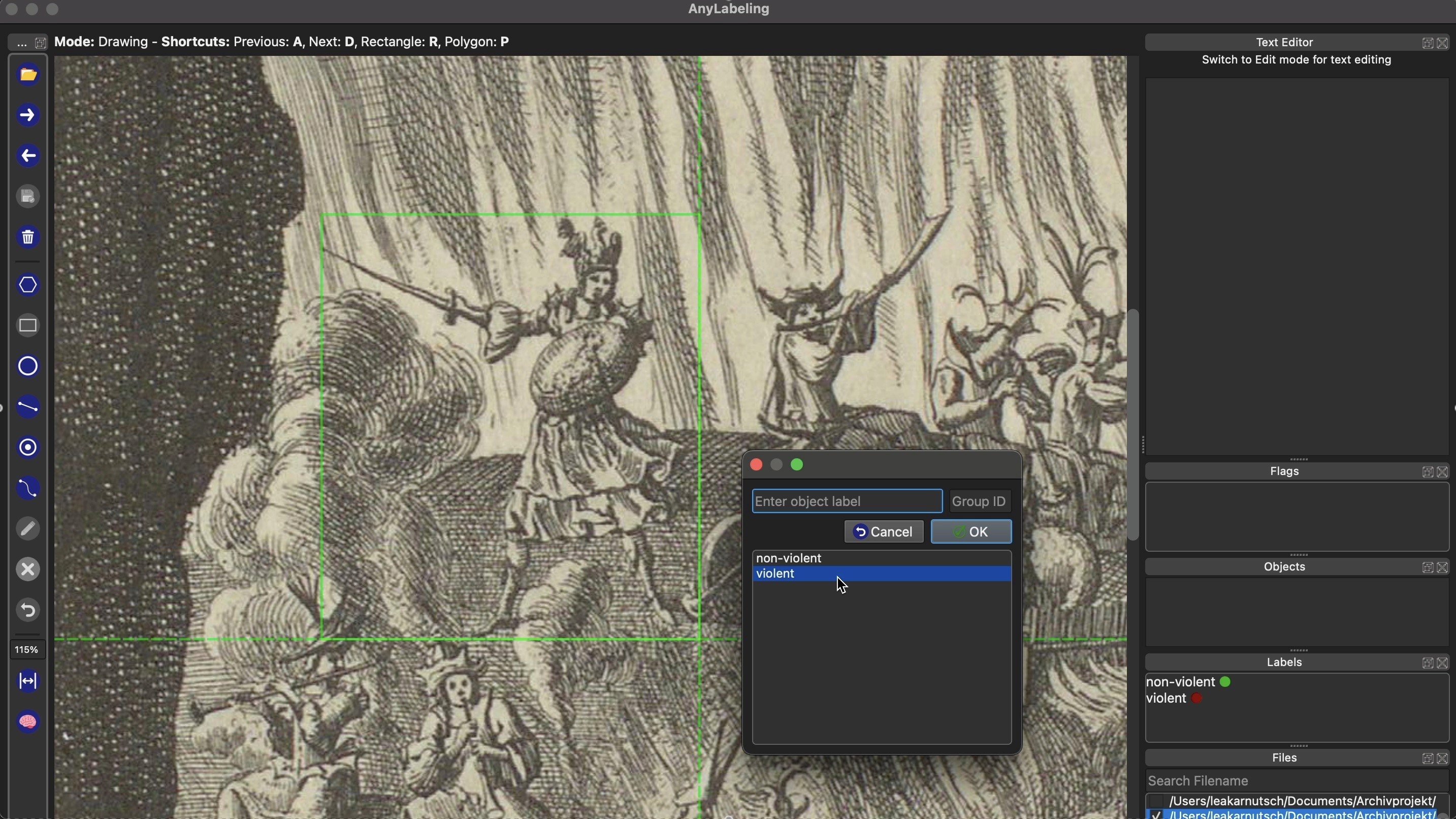Select the Line drawing tool
Image resolution: width=1456 pixels, height=819 pixels.
(28, 407)
